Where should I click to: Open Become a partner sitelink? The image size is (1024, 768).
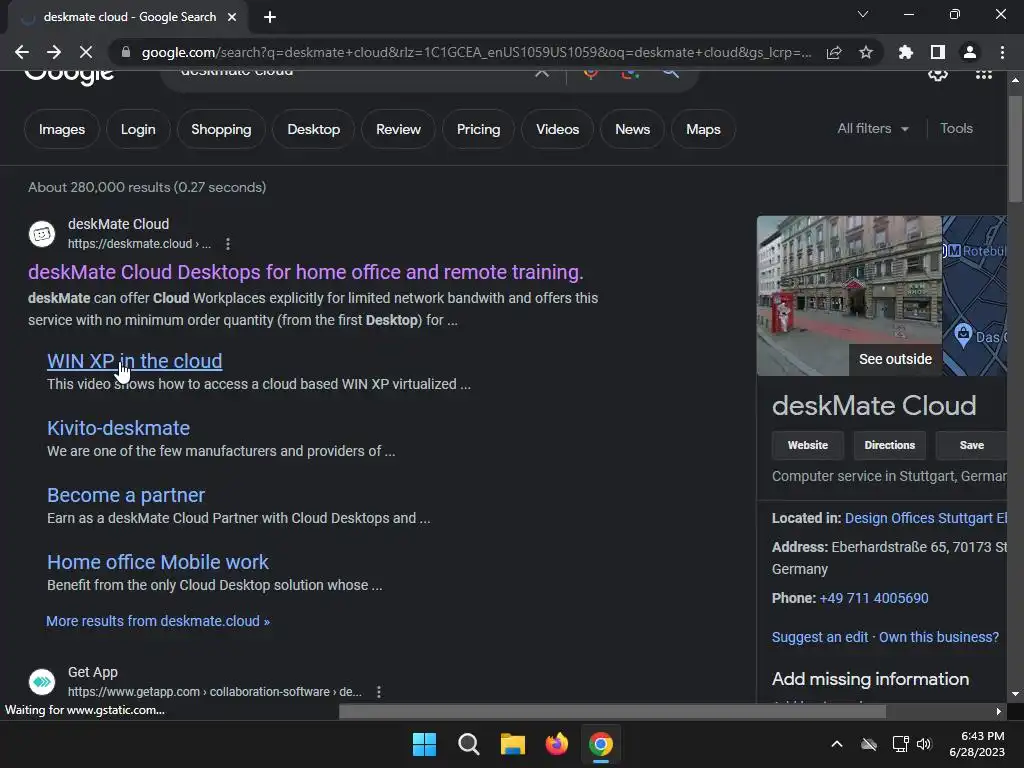coord(126,495)
